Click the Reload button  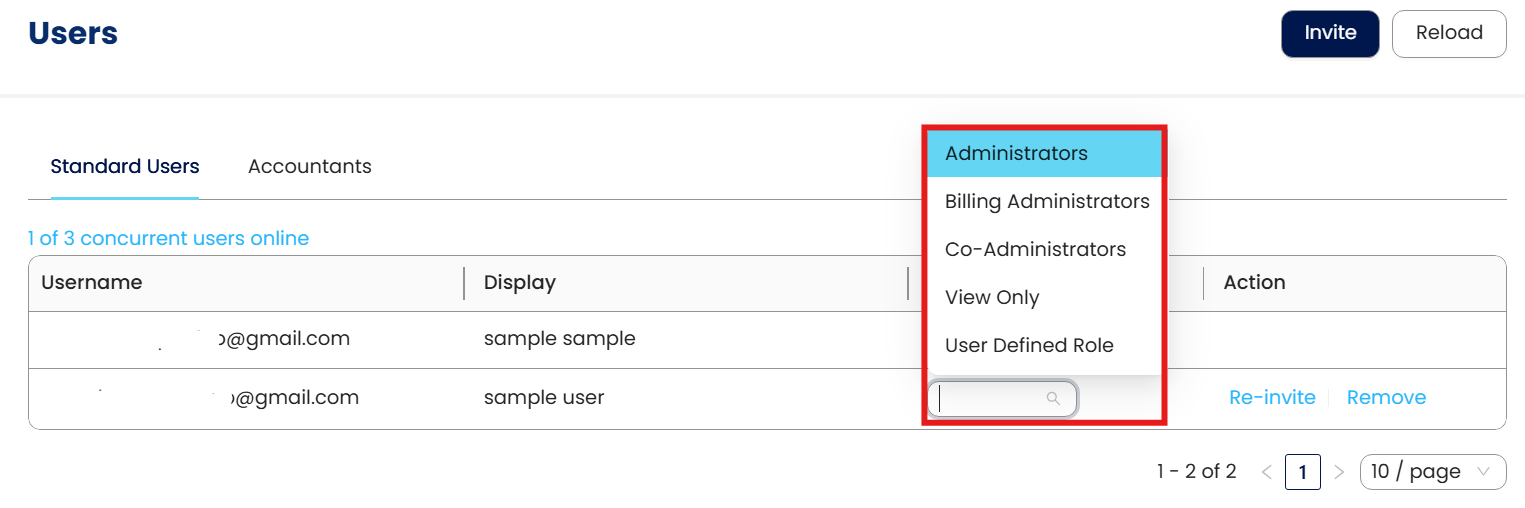point(1448,33)
